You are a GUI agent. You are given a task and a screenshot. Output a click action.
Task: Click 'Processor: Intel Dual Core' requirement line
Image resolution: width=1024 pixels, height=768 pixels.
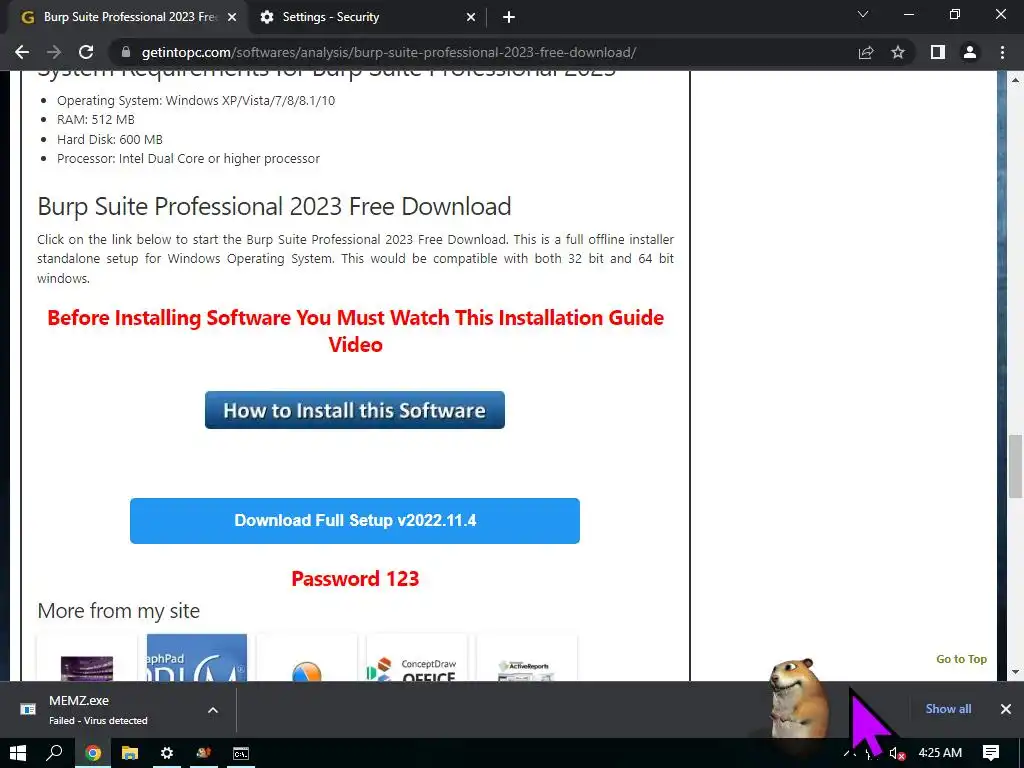pyautogui.click(x=188, y=159)
